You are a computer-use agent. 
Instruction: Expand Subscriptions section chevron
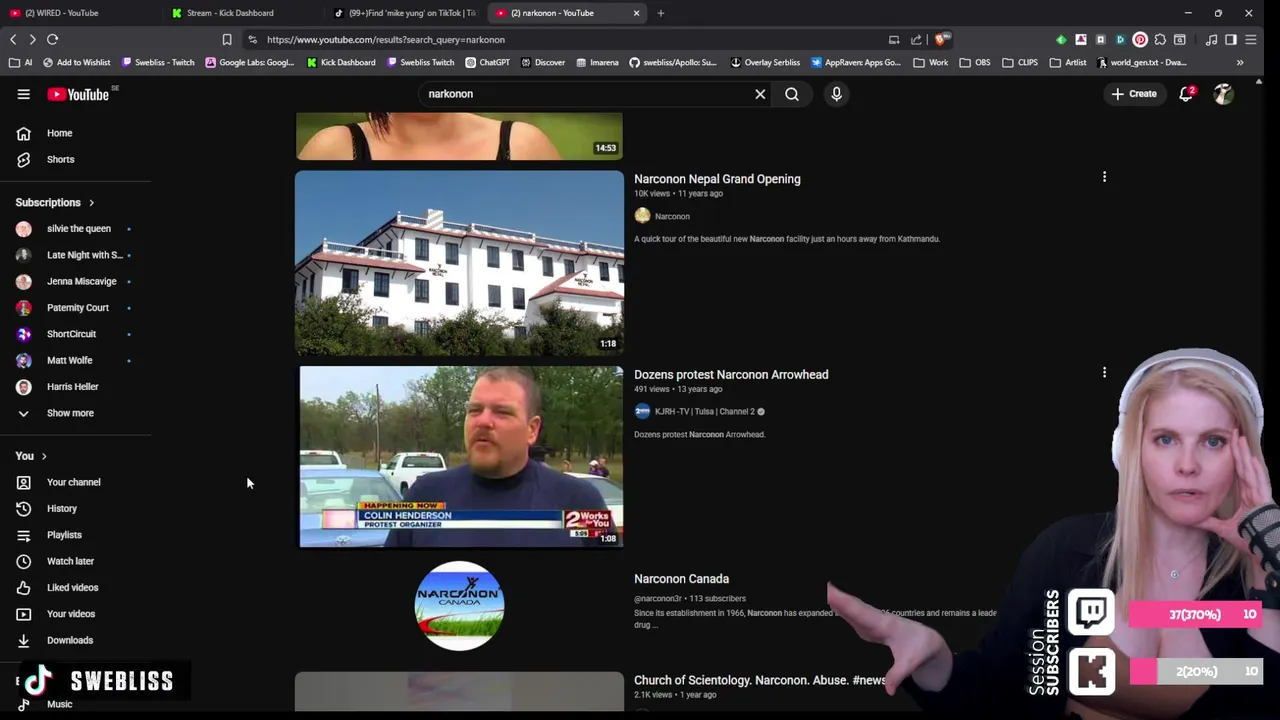(91, 203)
